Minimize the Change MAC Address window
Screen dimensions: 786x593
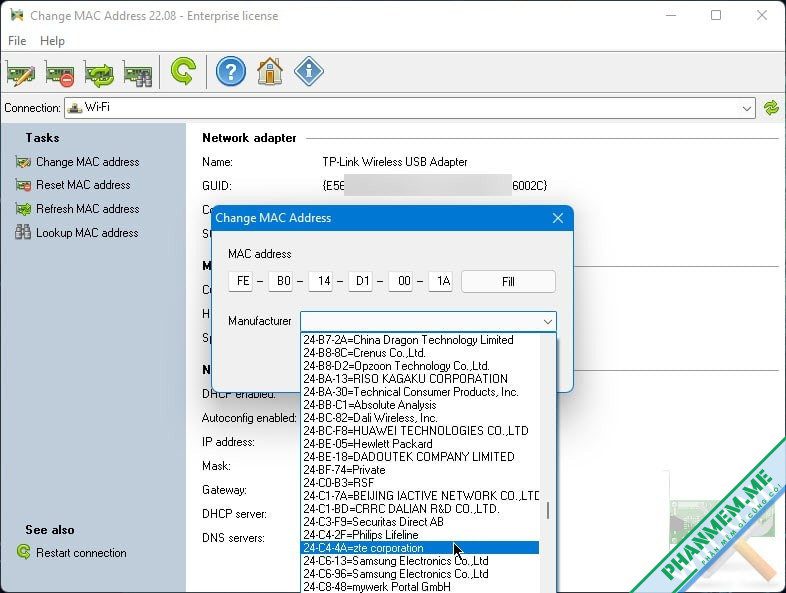(671, 16)
